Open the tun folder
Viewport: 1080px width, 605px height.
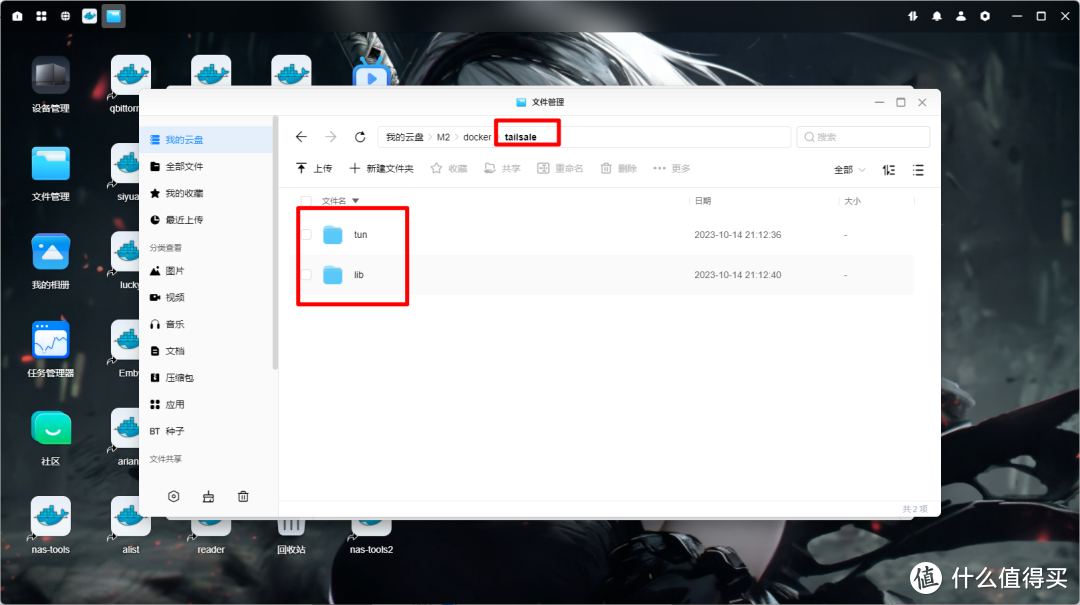(x=360, y=235)
